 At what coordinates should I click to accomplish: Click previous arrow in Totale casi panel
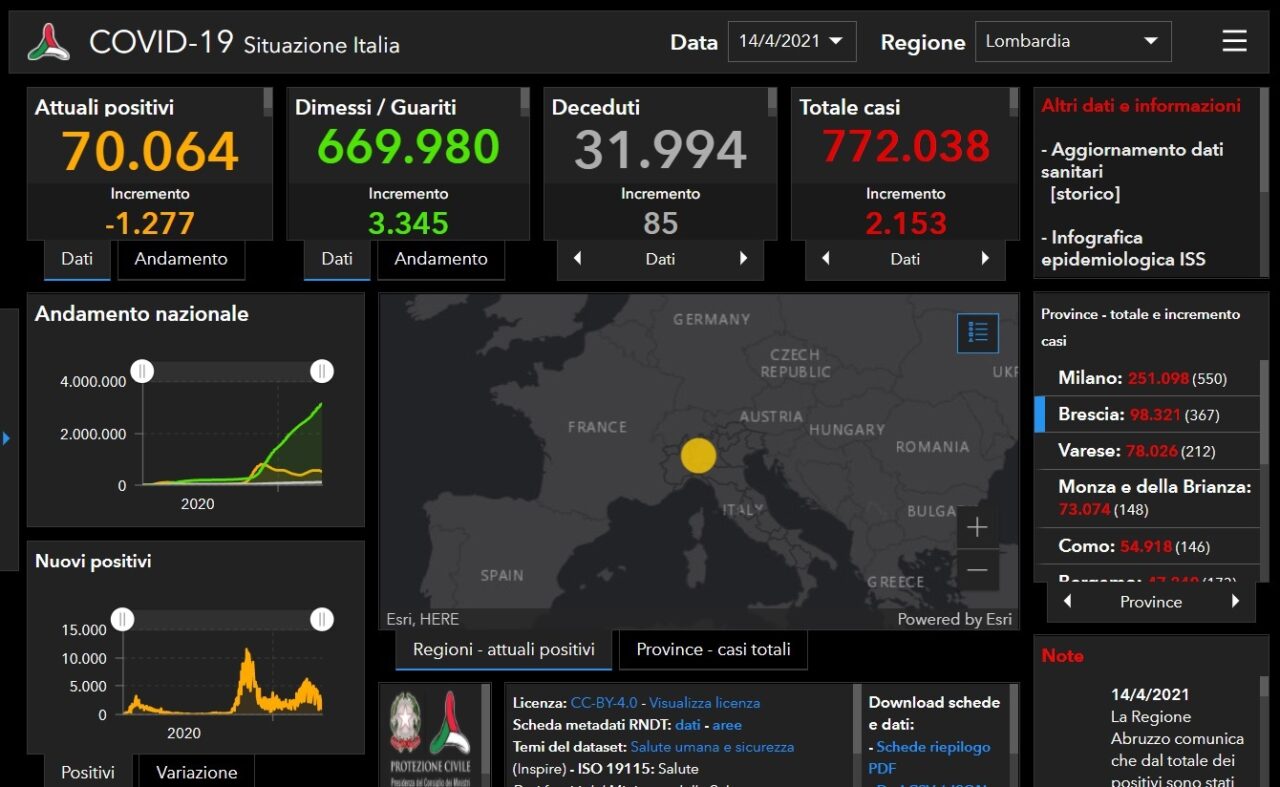(x=825, y=259)
